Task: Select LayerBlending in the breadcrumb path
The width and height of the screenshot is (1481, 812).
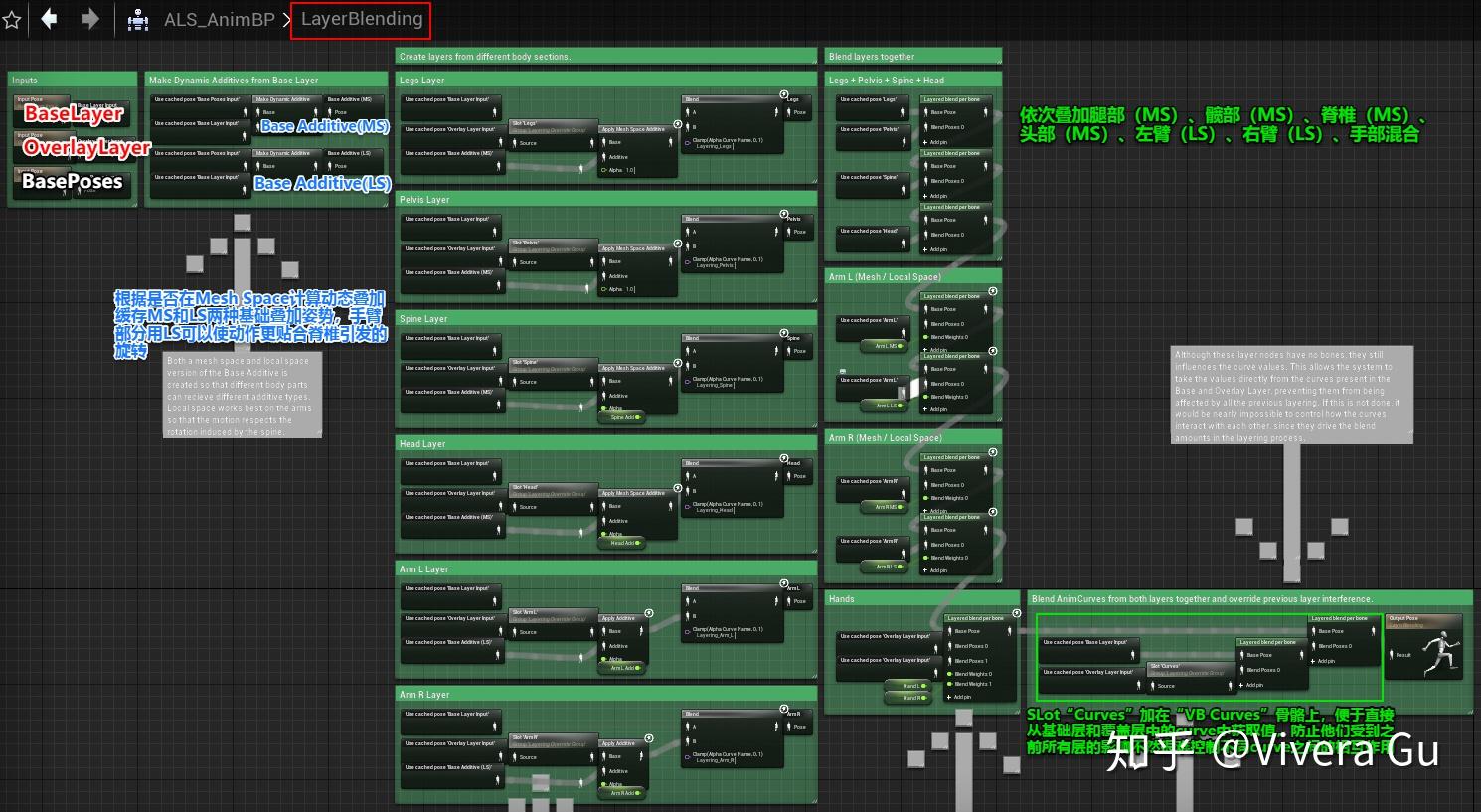Action: 360,19
